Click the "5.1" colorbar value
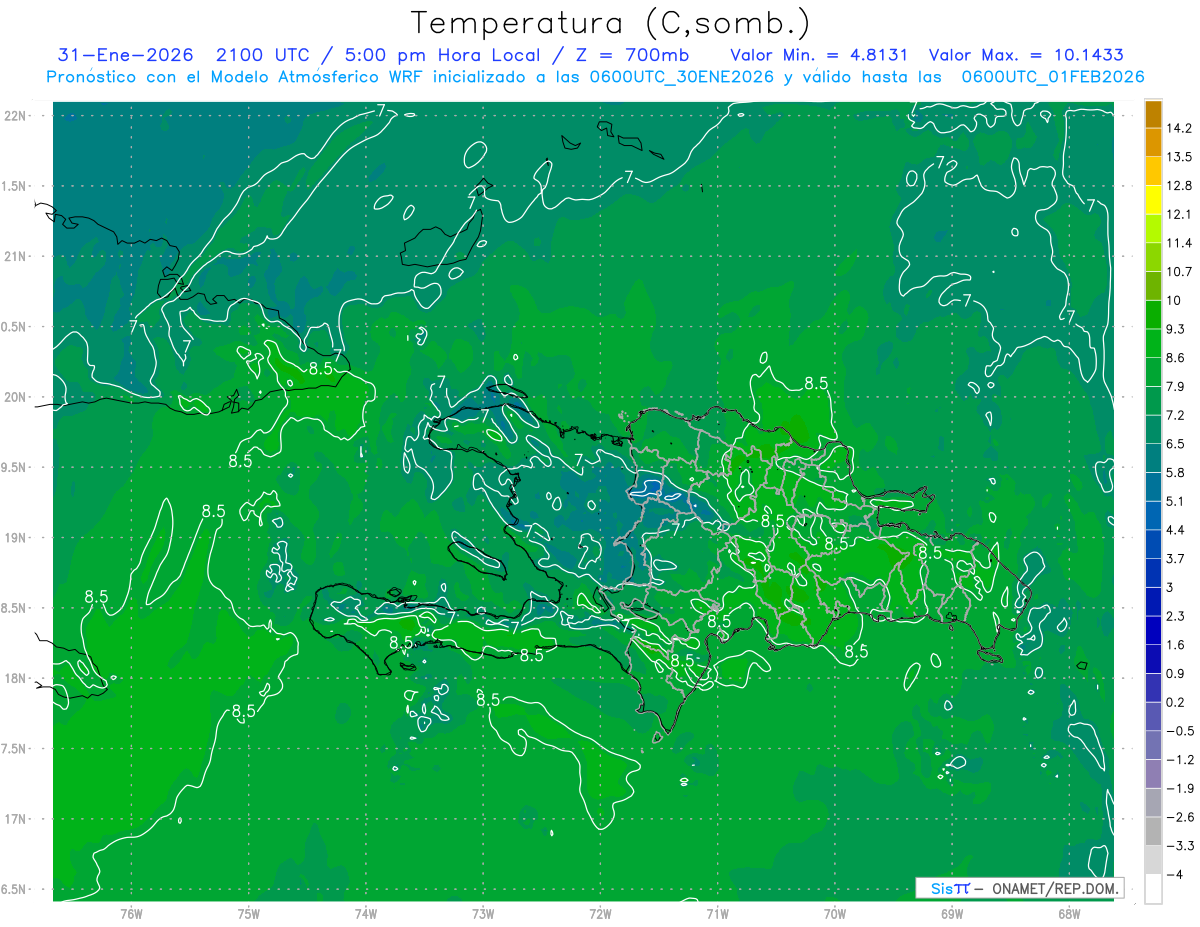Image resolution: width=1200 pixels, height=927 pixels. (x=1176, y=501)
